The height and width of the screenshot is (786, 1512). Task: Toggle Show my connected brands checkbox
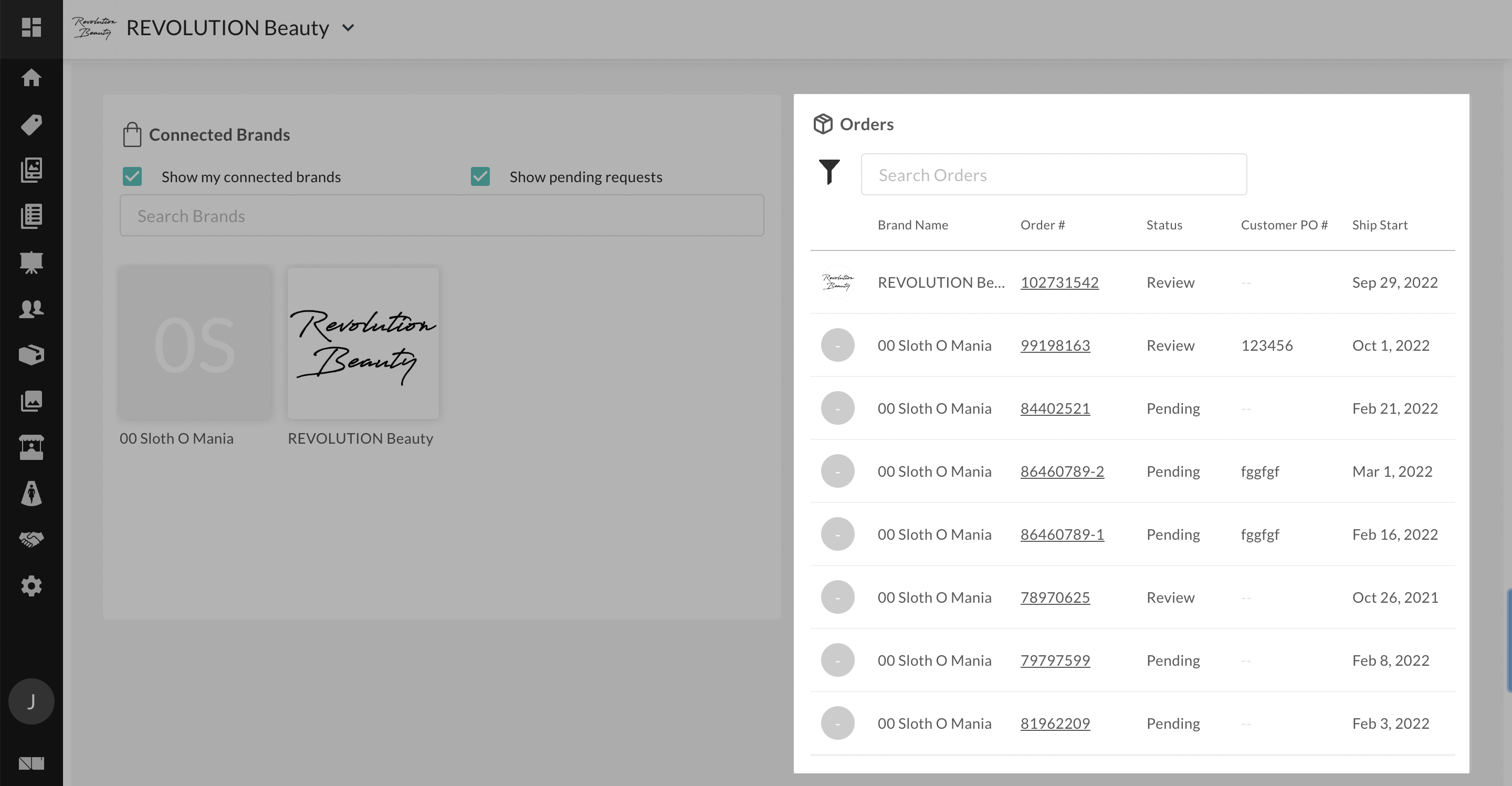click(x=131, y=176)
